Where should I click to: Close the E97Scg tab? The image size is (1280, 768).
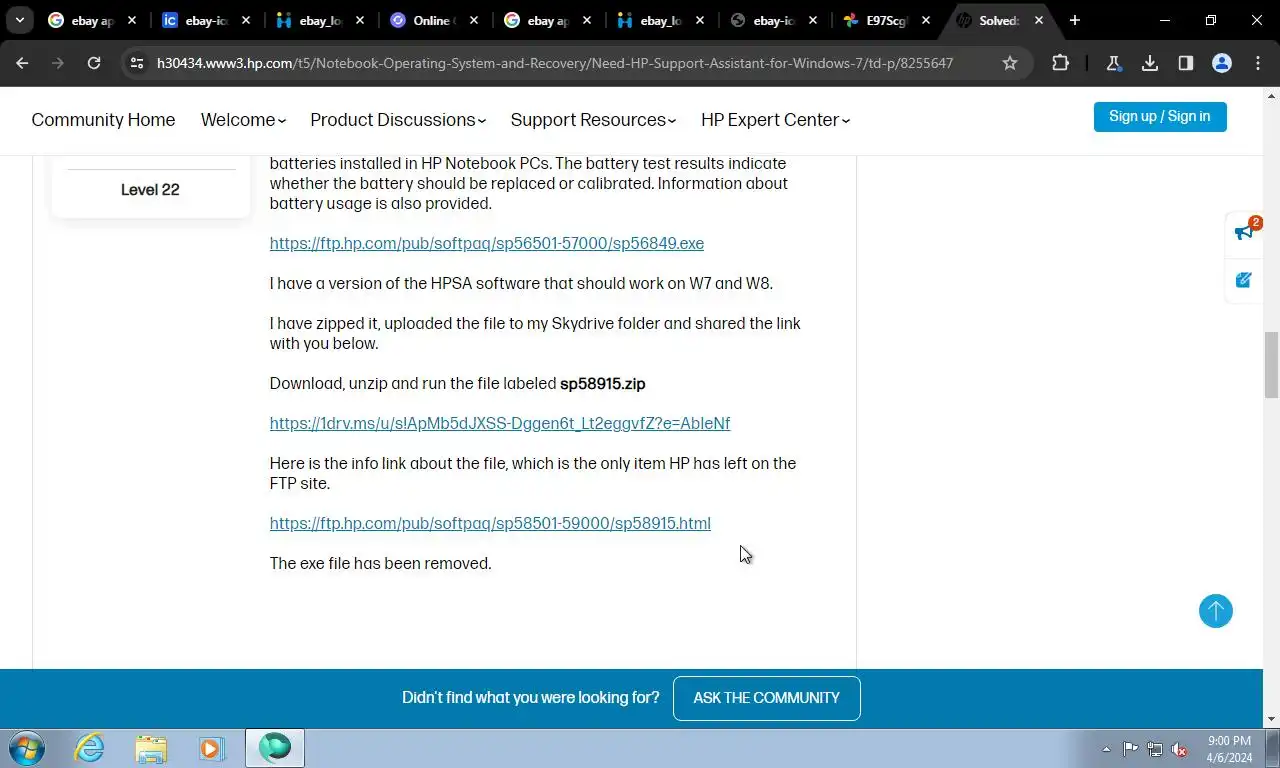[x=927, y=20]
